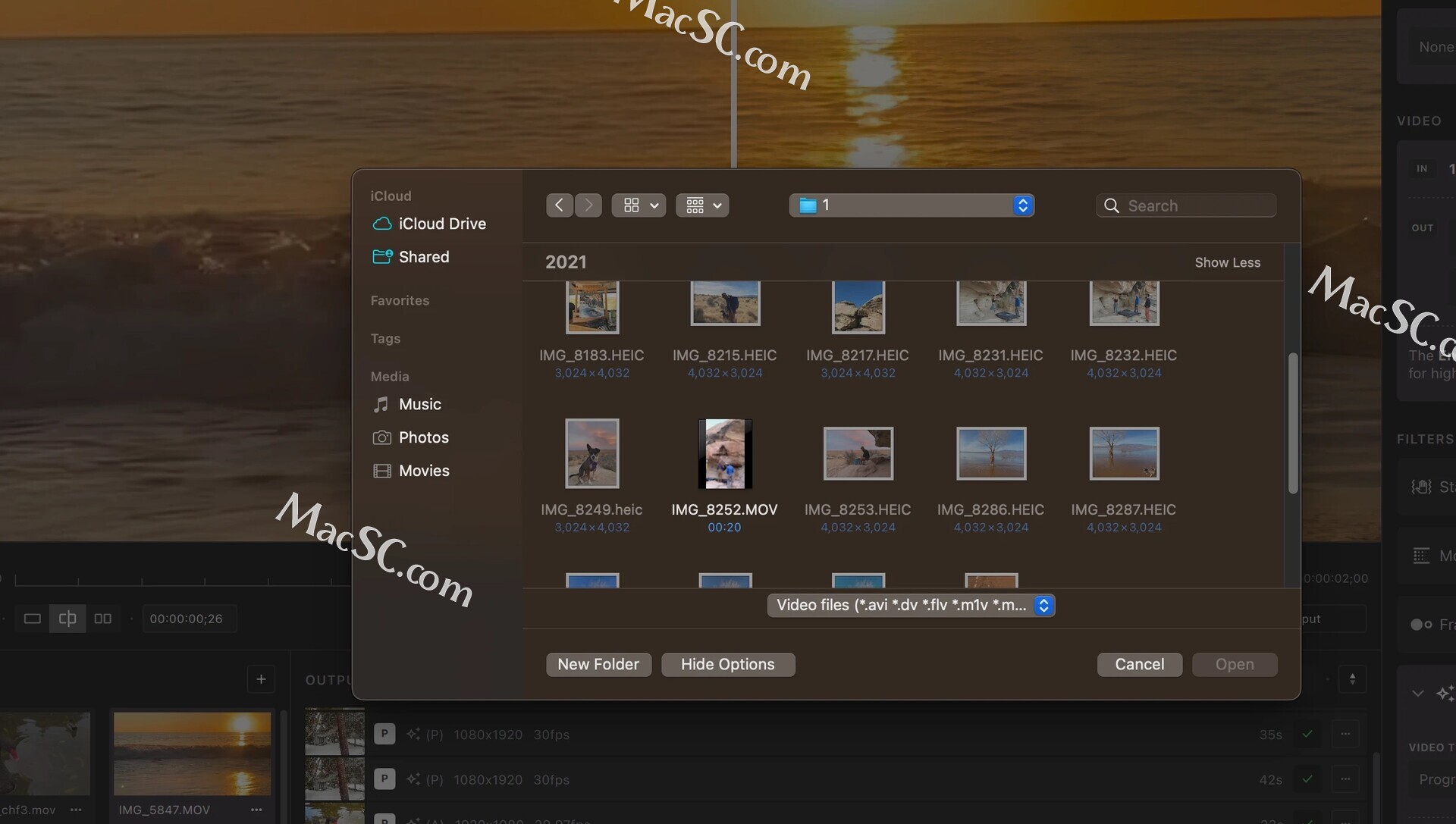Screen dimensions: 1456x824
Task: Select Shared folder in the sidebar
Action: [423, 257]
